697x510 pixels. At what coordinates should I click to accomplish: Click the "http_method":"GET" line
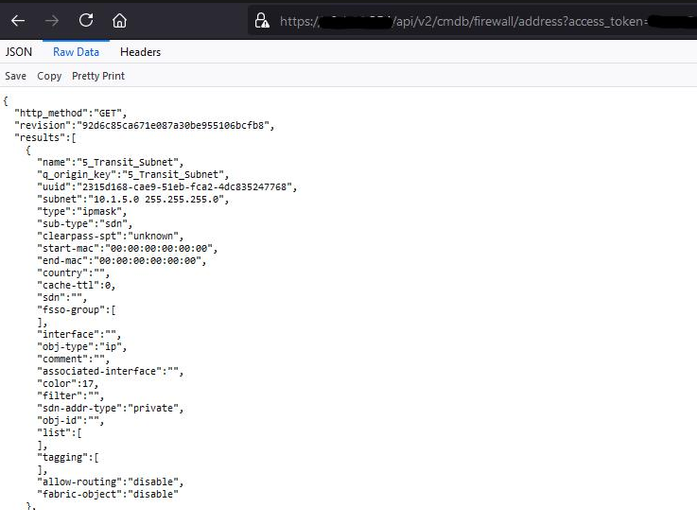pos(71,113)
